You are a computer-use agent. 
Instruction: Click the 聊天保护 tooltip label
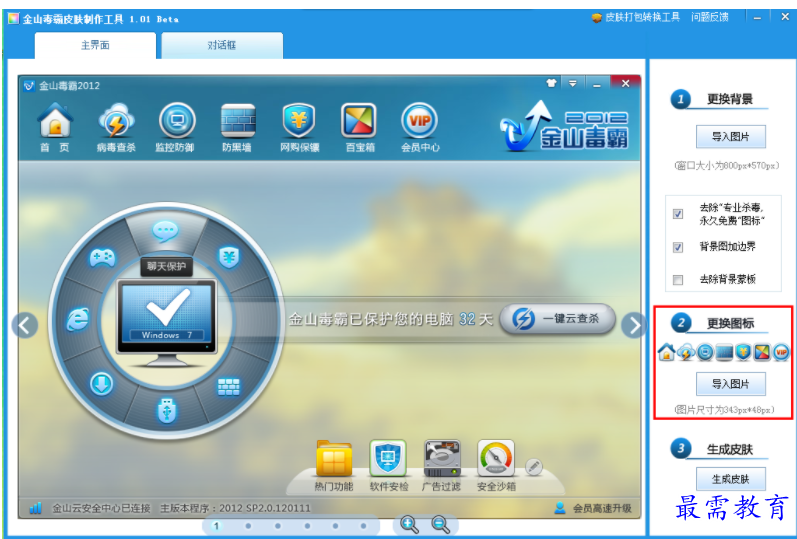(166, 266)
